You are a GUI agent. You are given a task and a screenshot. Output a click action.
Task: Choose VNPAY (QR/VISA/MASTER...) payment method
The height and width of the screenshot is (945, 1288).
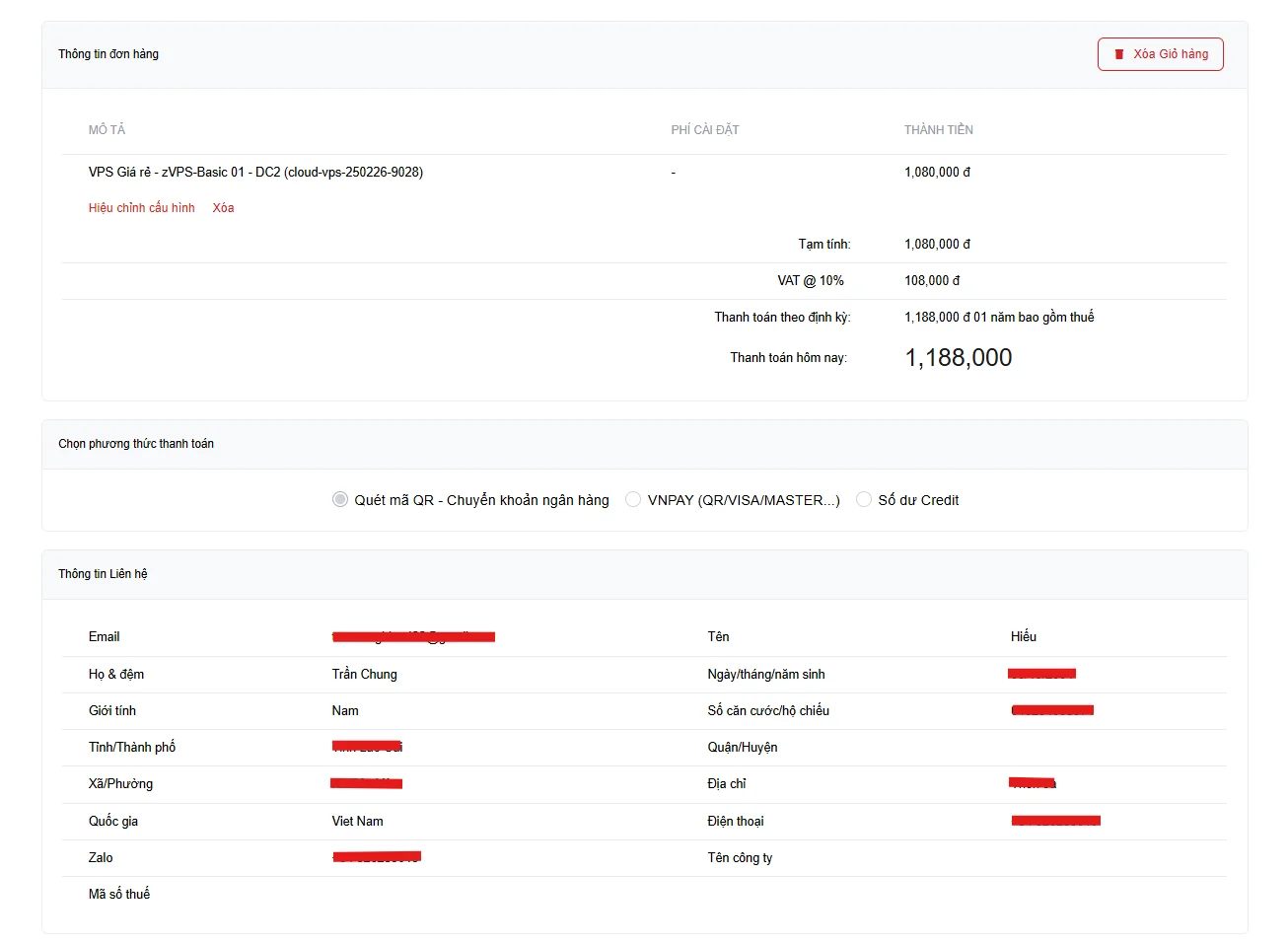pyautogui.click(x=633, y=500)
